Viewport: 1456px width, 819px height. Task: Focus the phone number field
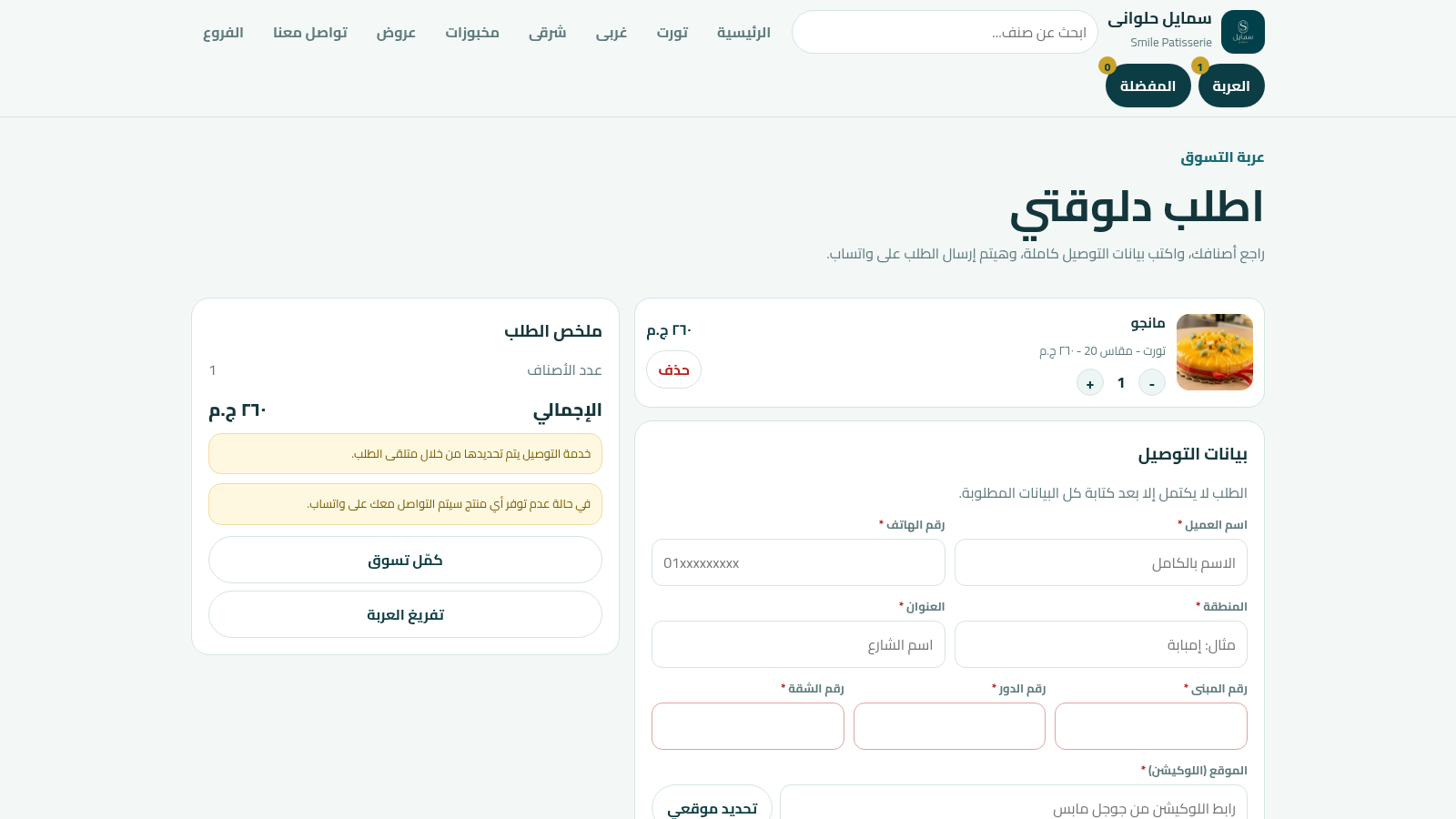click(798, 562)
